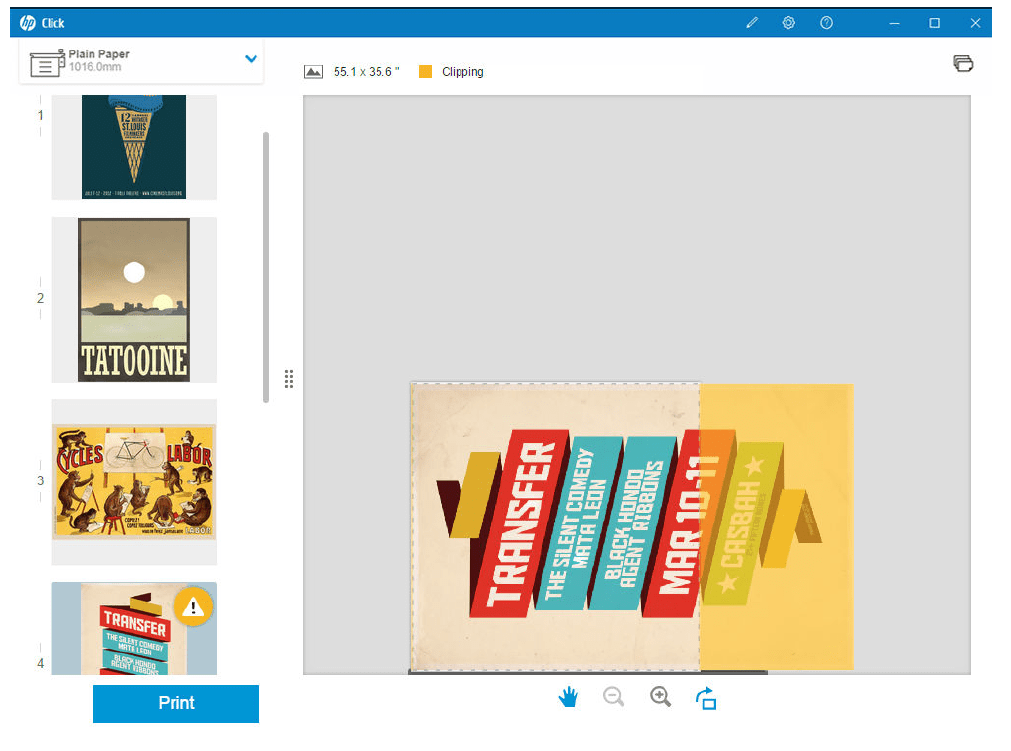This screenshot has height=751, width=1011.
Task: Rotate the previewed image
Action: [x=706, y=697]
